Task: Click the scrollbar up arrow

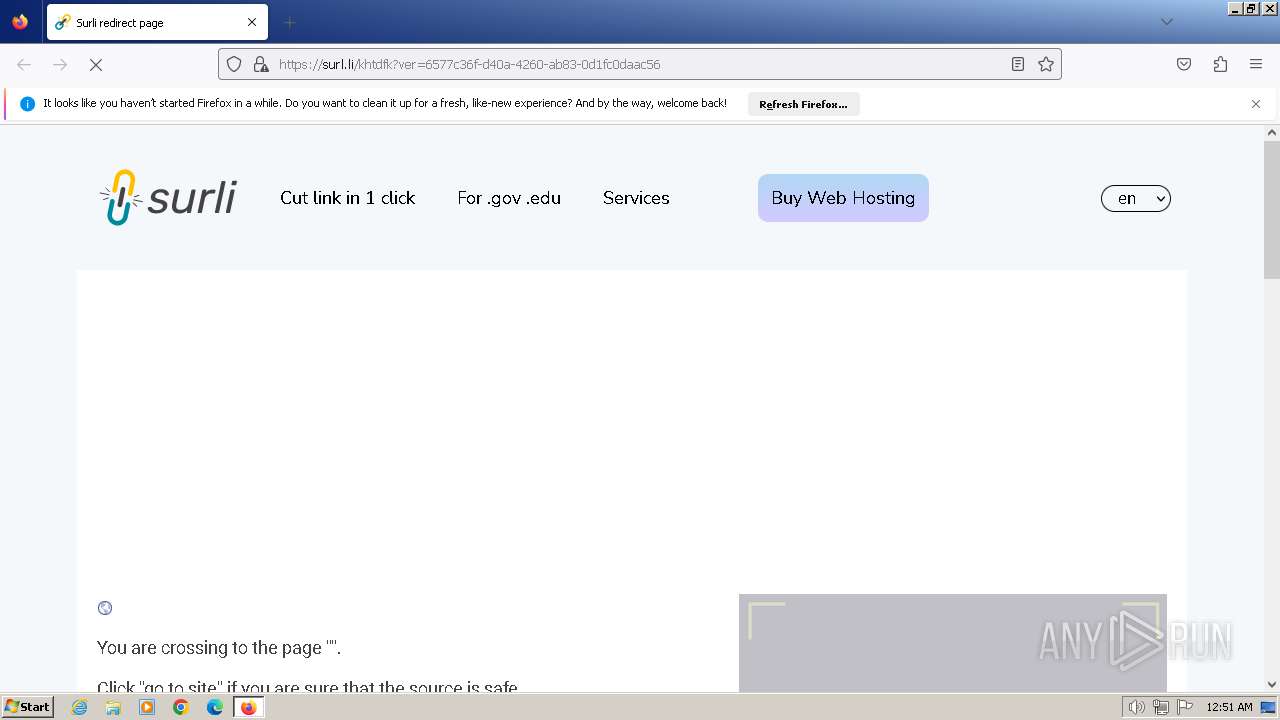Action: [1272, 132]
